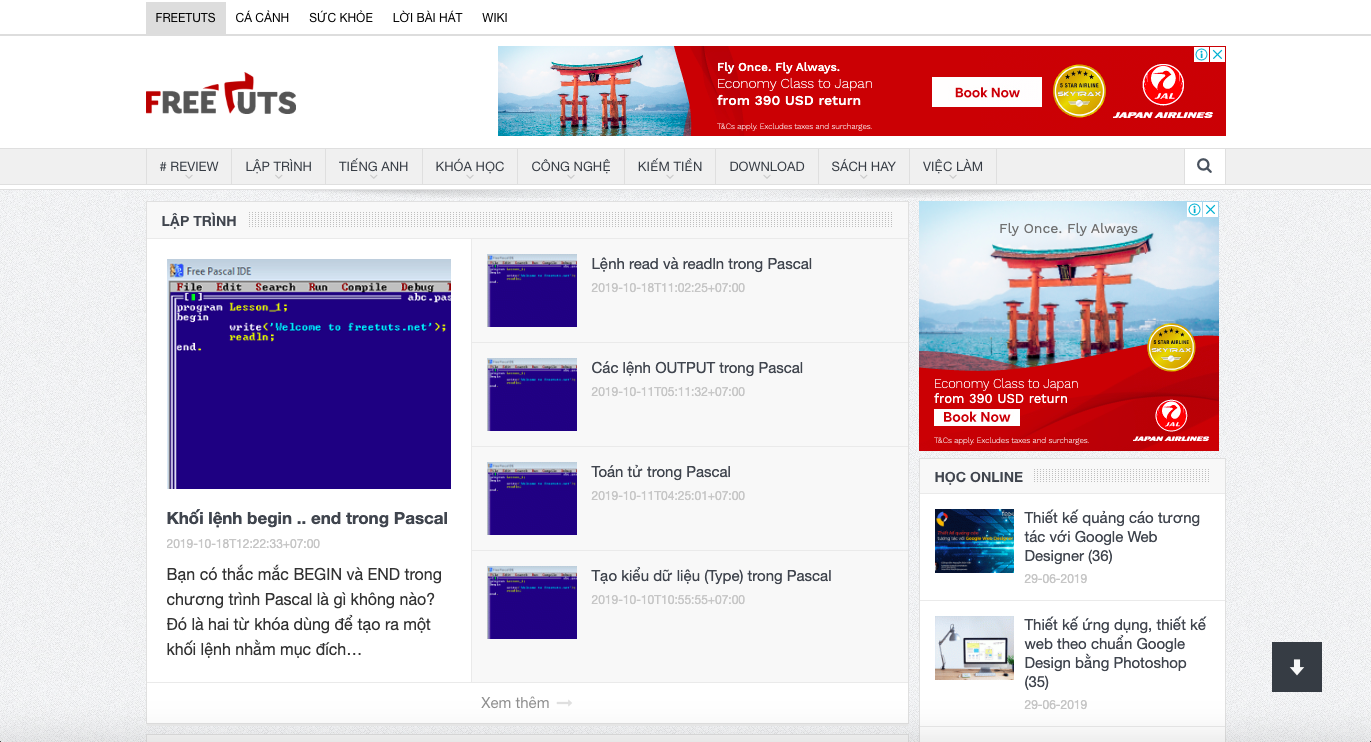Close the sidebar Japan Airlines ad
Image resolution: width=1371 pixels, height=742 pixels.
(1210, 210)
